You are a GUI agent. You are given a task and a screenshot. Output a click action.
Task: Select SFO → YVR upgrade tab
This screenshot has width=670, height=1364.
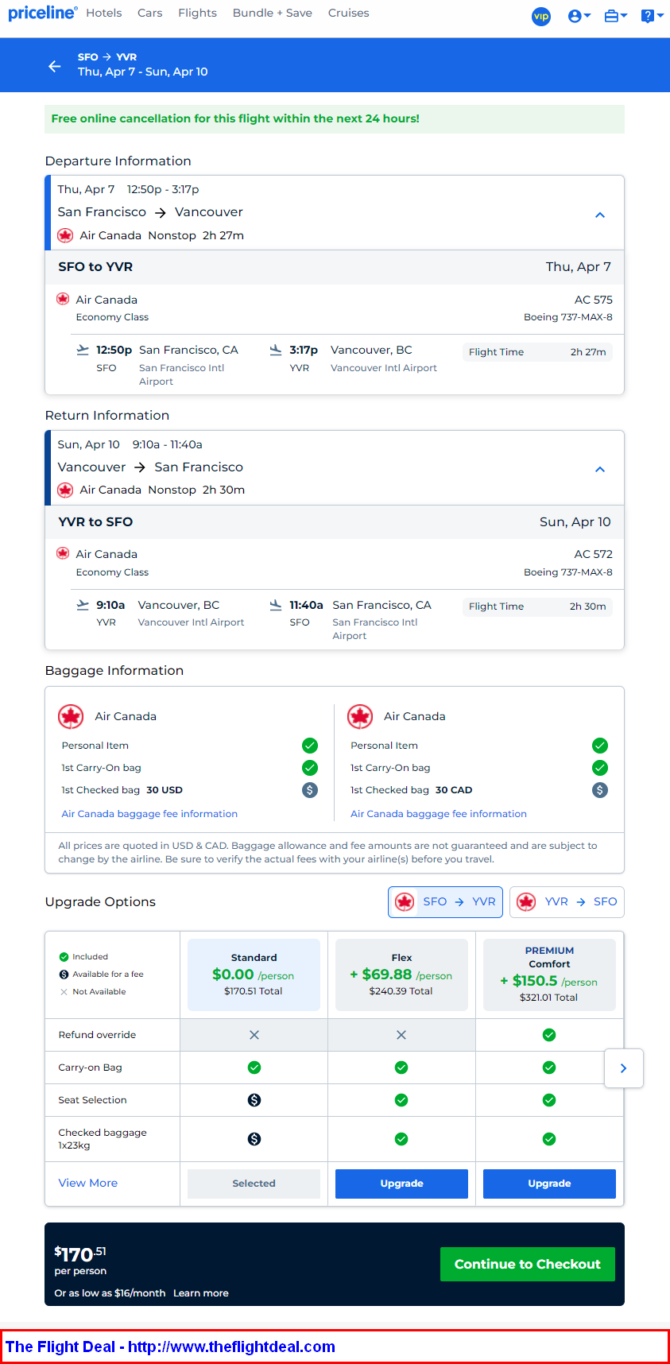pos(445,902)
